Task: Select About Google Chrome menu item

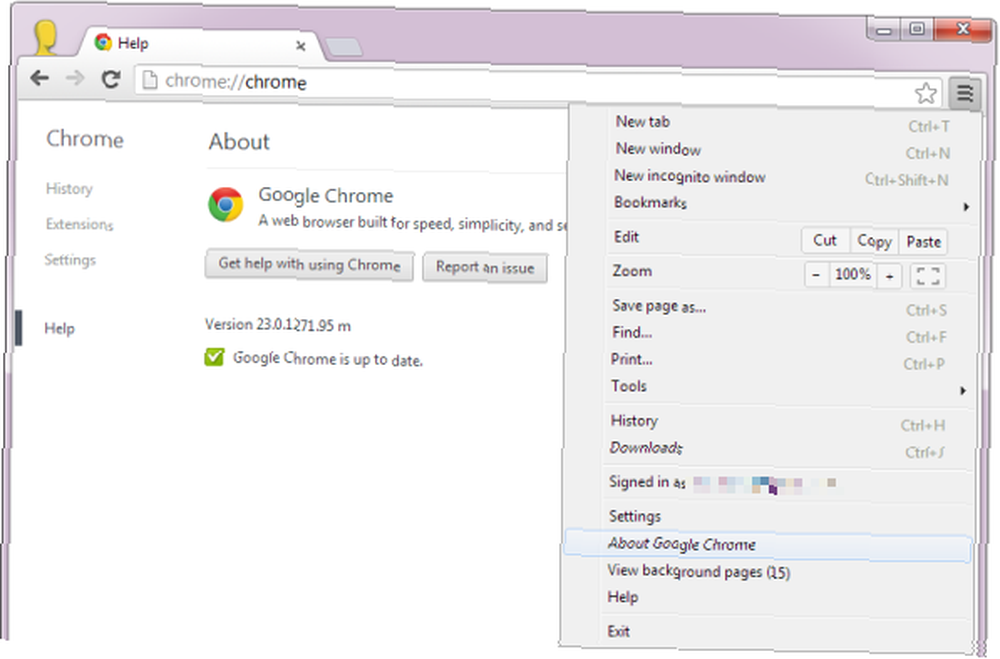Action: pyautogui.click(x=768, y=545)
